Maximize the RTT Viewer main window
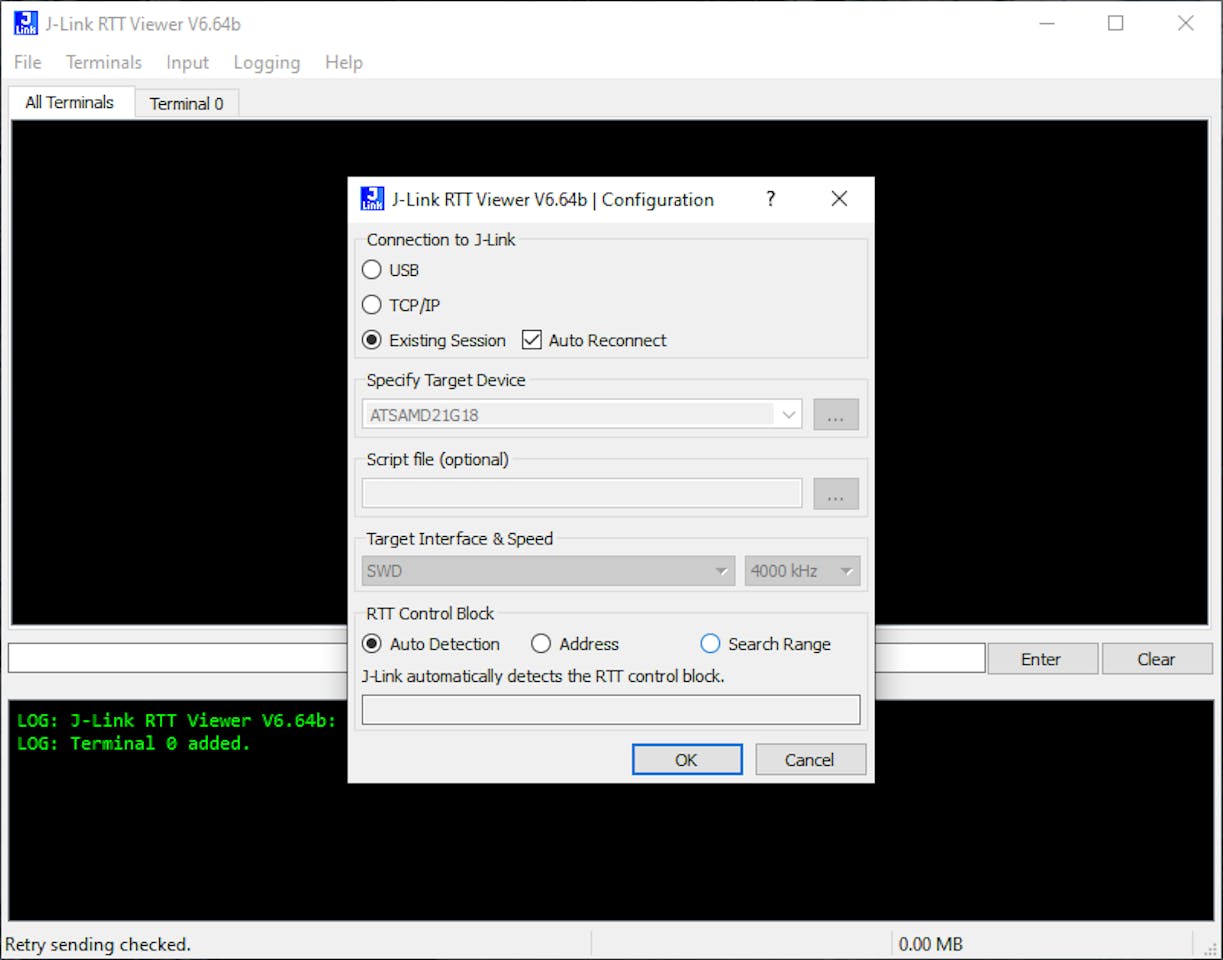 pos(1116,23)
